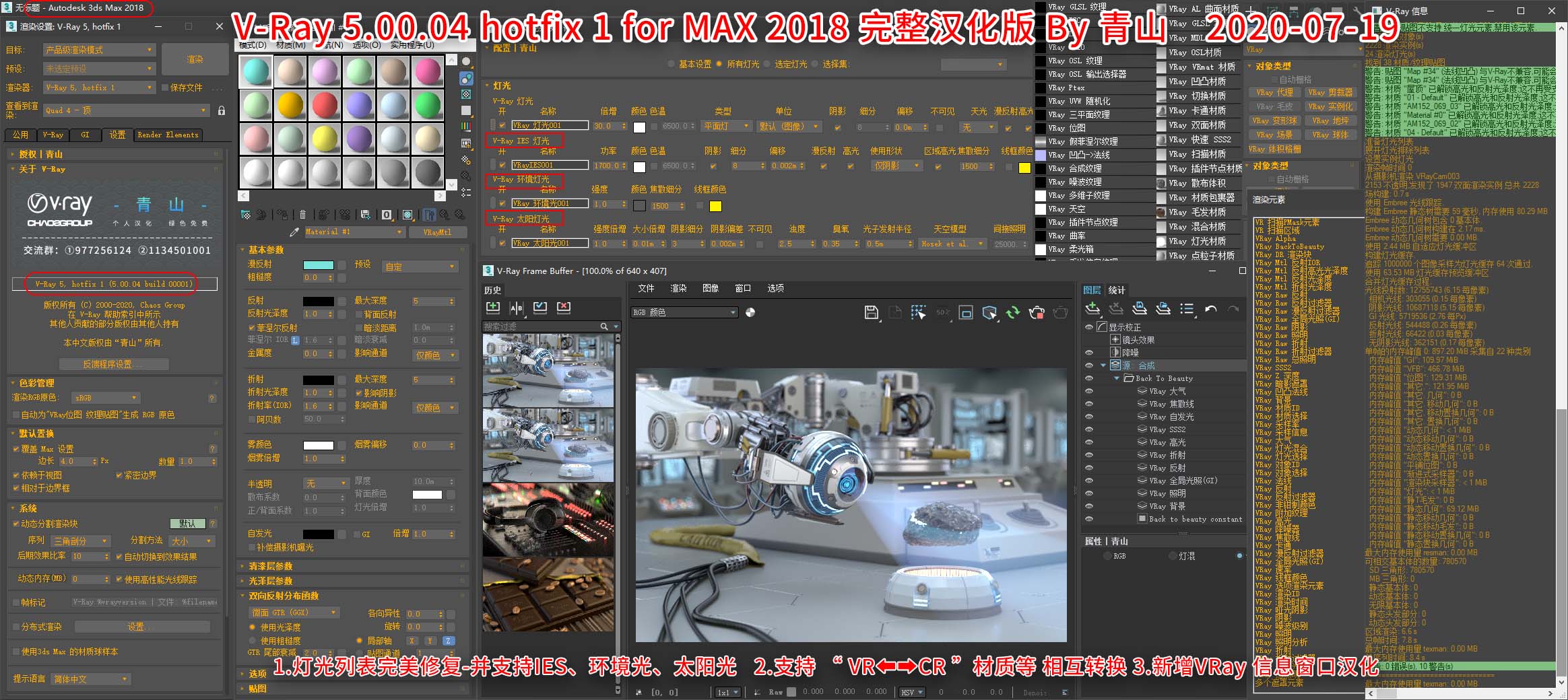The width and height of the screenshot is (1568, 700).
Task: Click the layer presets list icon
Action: click(x=1187, y=309)
